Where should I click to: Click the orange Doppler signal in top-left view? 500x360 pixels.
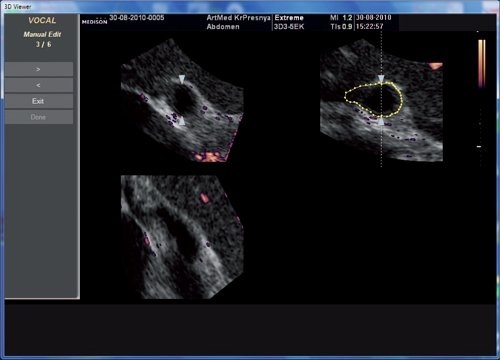[208, 156]
